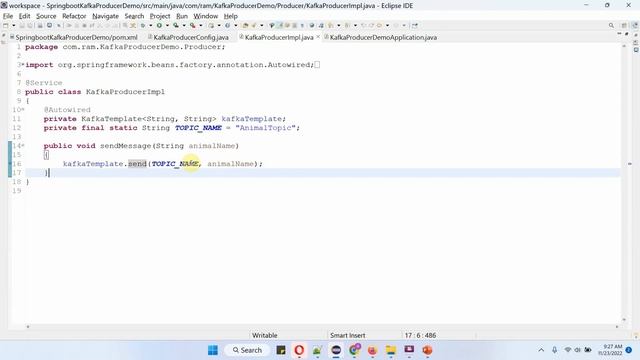This screenshot has height=360, width=640.
Task: Click the @Service annotation
Action: pyautogui.click(x=44, y=83)
